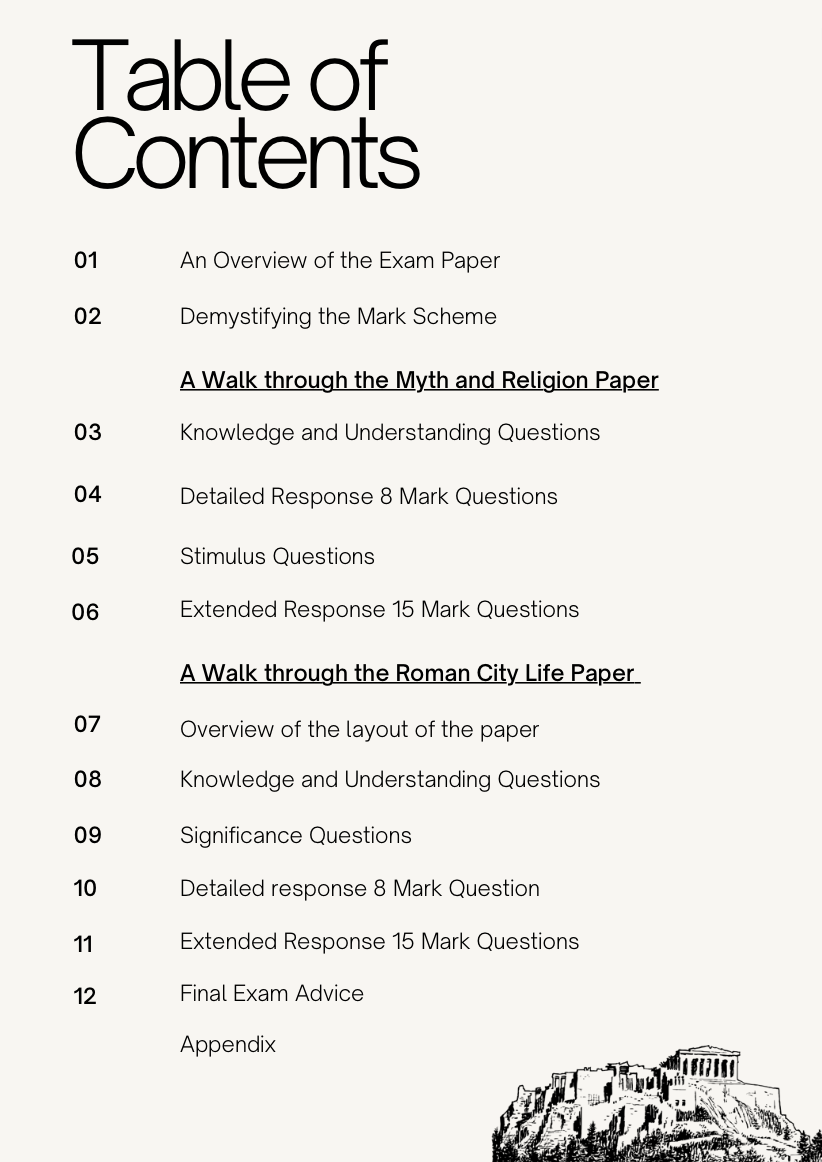Click the section number 09
Viewport: 822px width, 1162px height.
tap(88, 836)
